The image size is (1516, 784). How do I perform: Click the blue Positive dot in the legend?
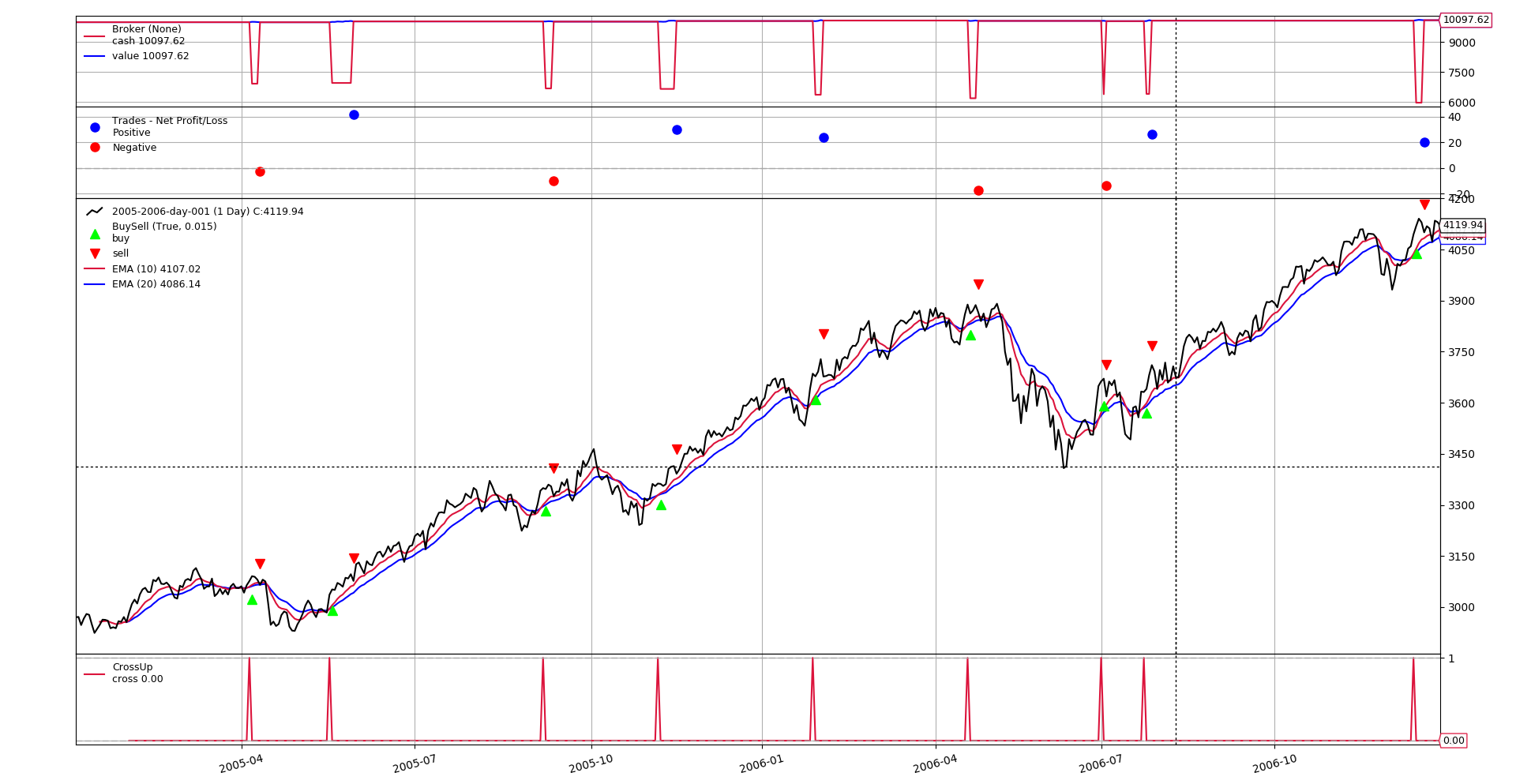point(95,127)
